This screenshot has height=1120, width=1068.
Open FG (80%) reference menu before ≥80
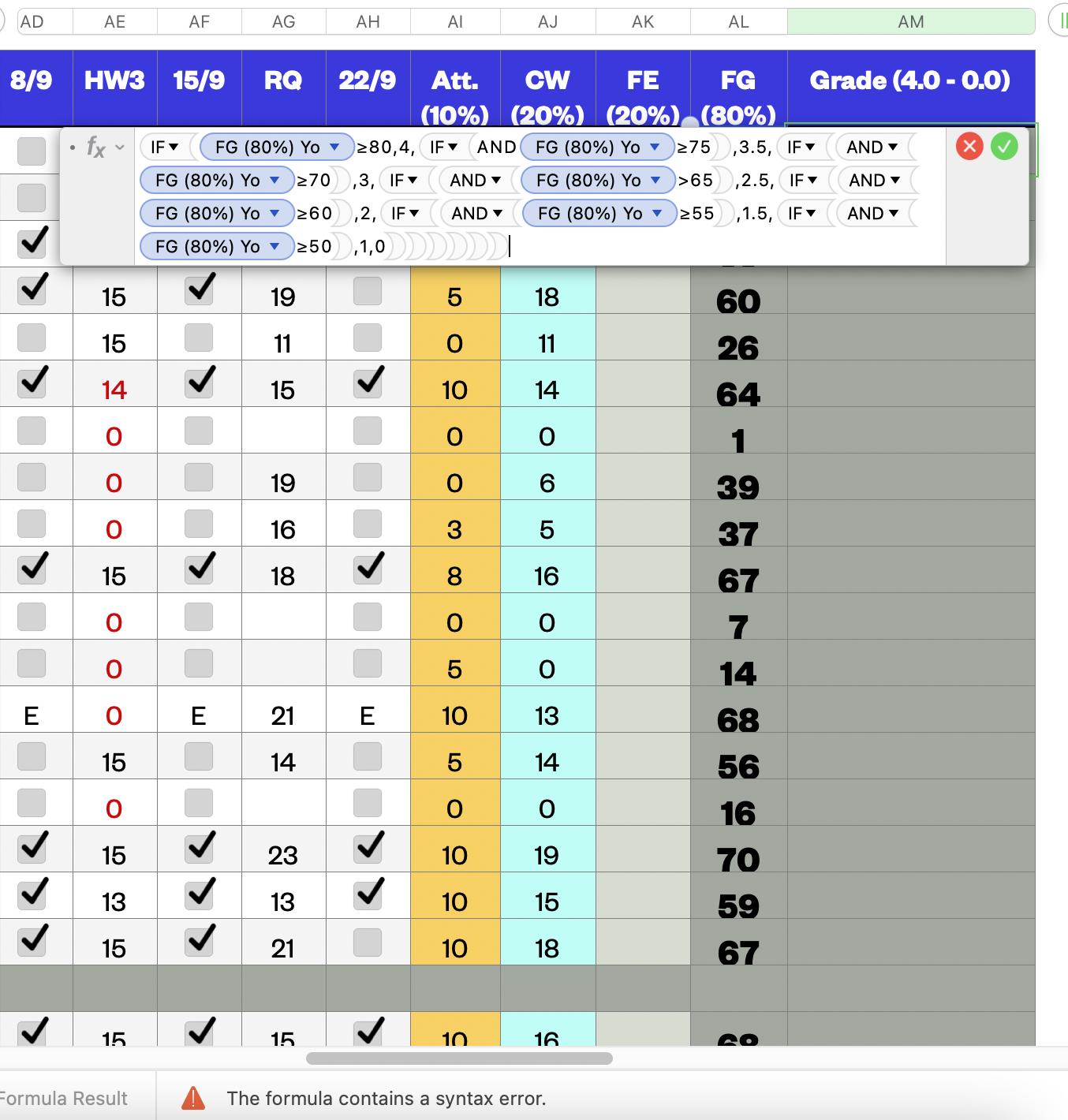click(x=335, y=147)
